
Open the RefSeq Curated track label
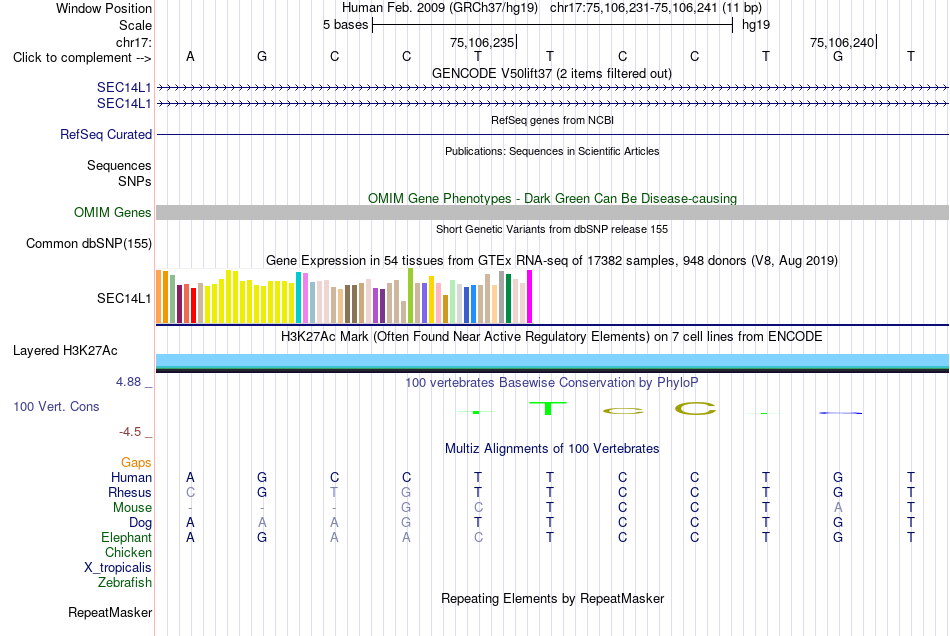pos(106,134)
